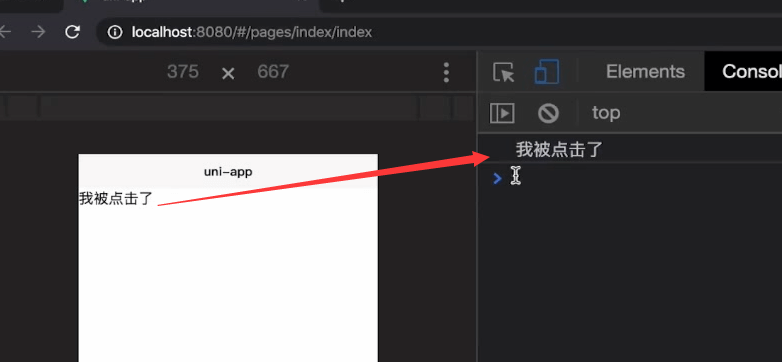782x362 pixels.
Task: Click the localhost:8080 address bar
Action: [x=439, y=32]
